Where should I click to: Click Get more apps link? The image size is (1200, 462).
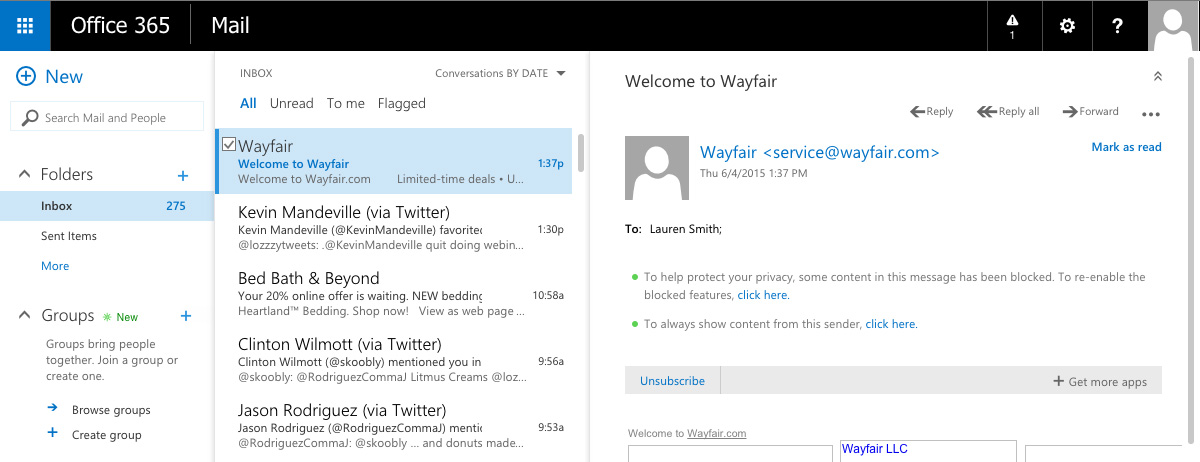1108,382
